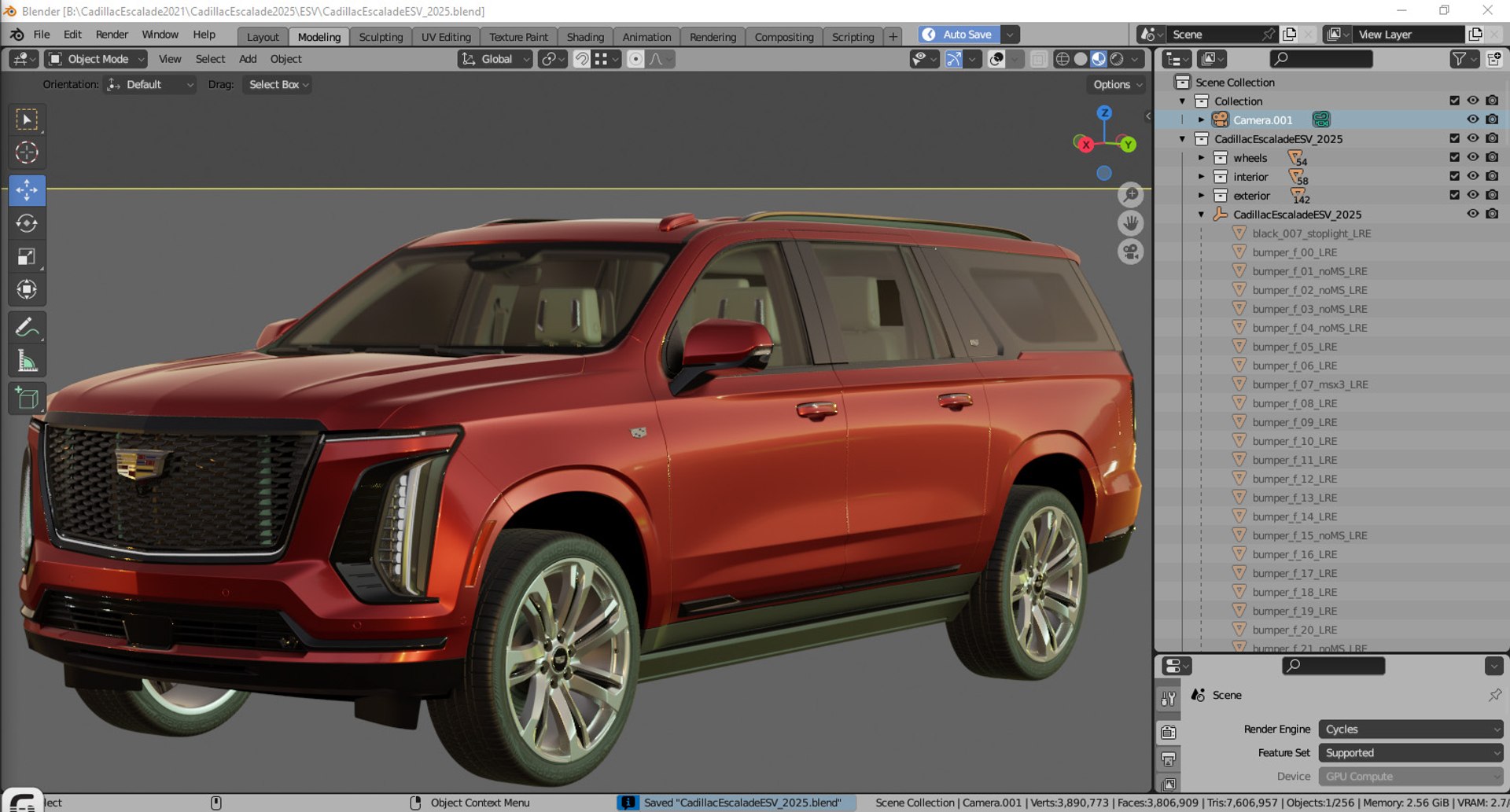Select the Measure tool

(x=27, y=361)
